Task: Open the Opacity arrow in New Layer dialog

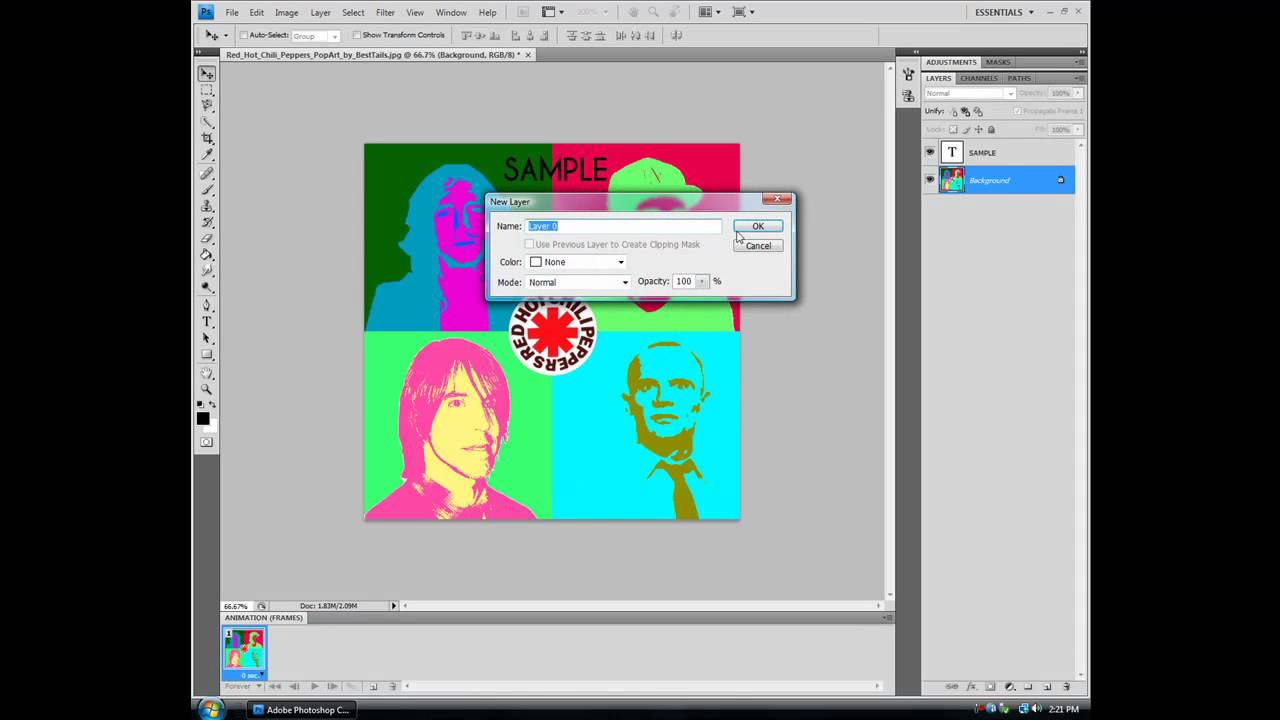Action: [x=702, y=282]
